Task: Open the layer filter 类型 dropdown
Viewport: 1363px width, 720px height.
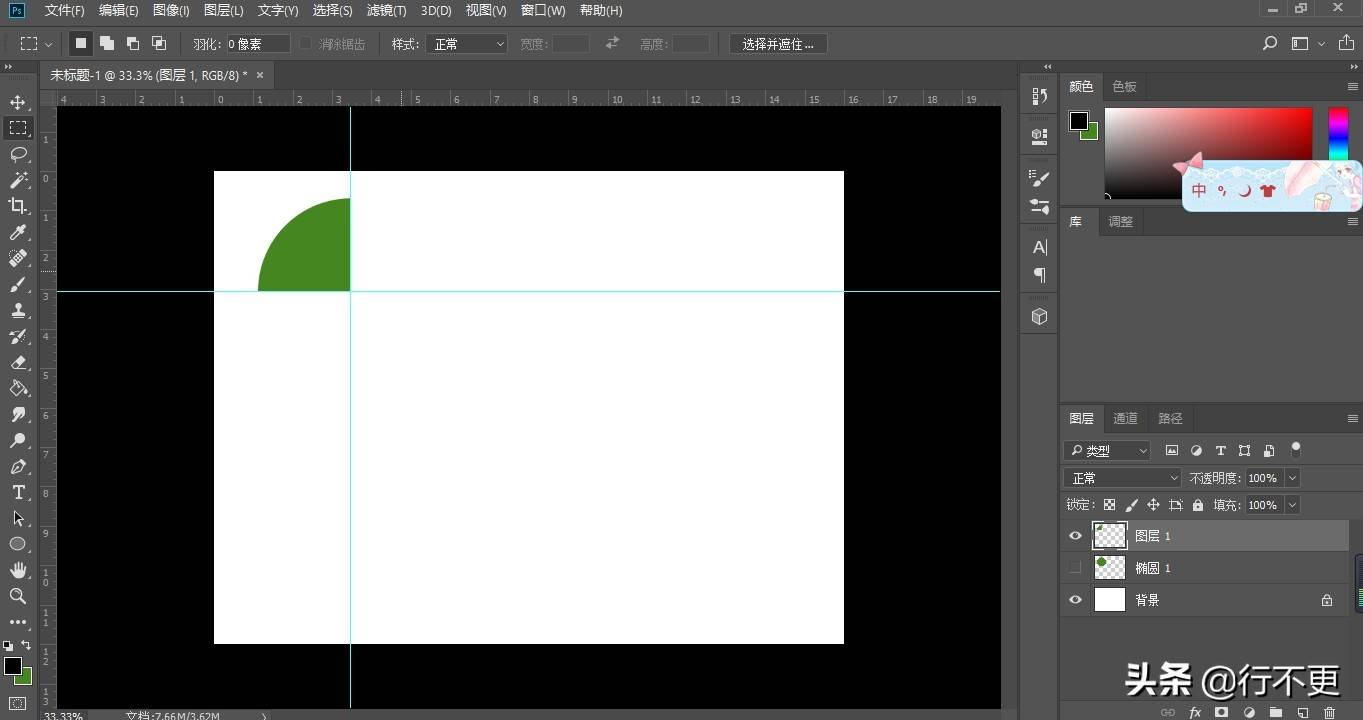Action: pos(1108,451)
